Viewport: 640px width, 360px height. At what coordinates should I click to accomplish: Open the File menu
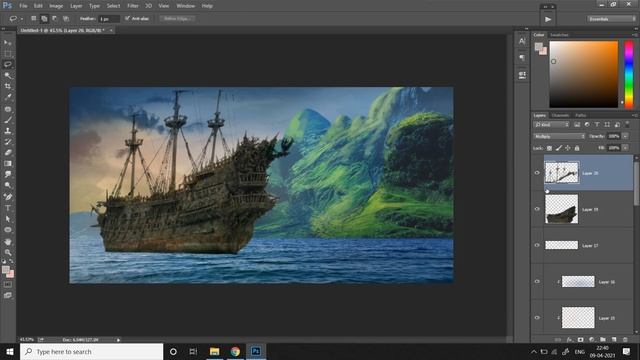click(x=23, y=6)
